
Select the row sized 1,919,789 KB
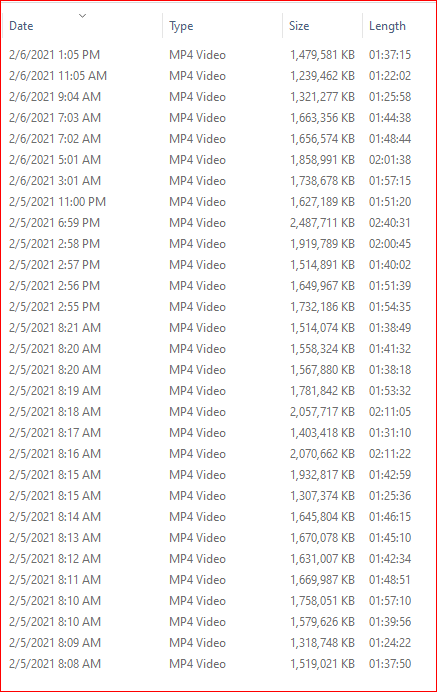click(218, 244)
